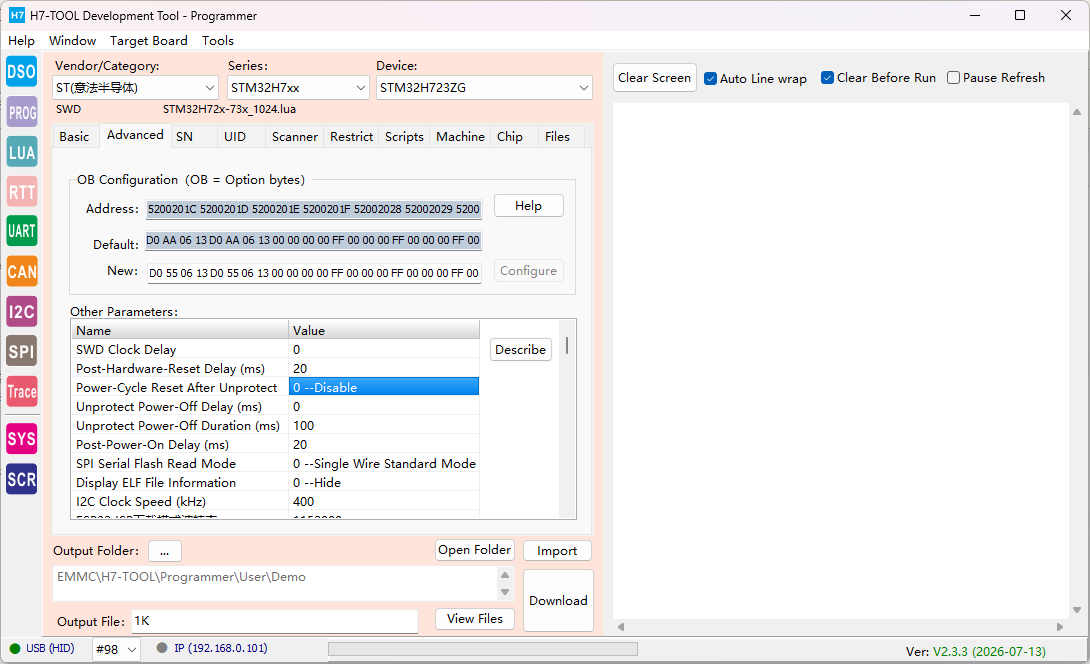Expand the Device STM32H723ZG dropdown
Image resolution: width=1090 pixels, height=664 pixels.
click(x=484, y=88)
